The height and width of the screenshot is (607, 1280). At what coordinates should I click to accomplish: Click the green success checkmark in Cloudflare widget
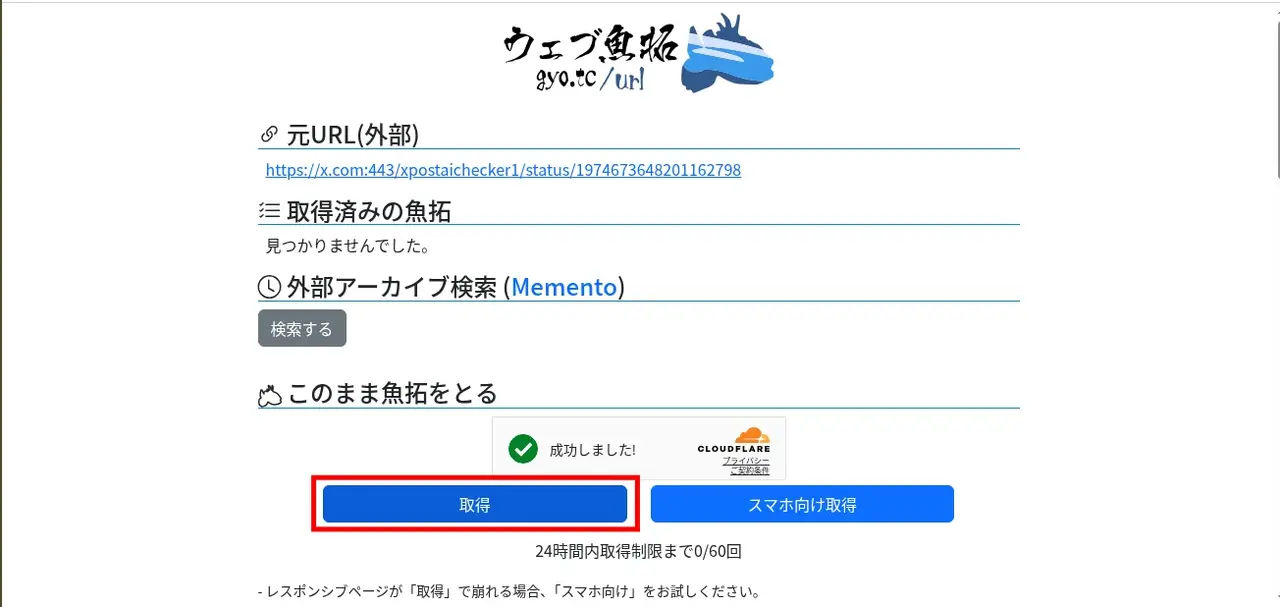click(523, 449)
